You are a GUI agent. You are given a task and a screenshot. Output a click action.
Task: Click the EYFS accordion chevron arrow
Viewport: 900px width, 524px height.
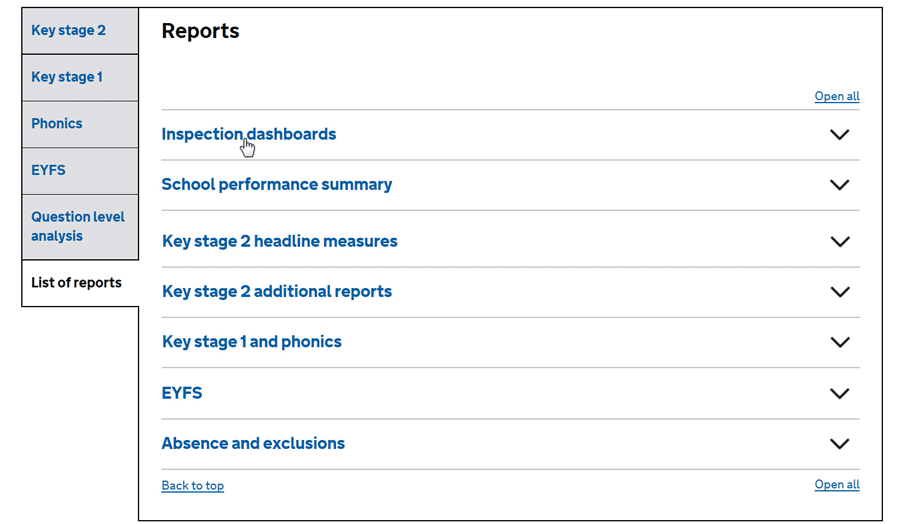tap(839, 394)
